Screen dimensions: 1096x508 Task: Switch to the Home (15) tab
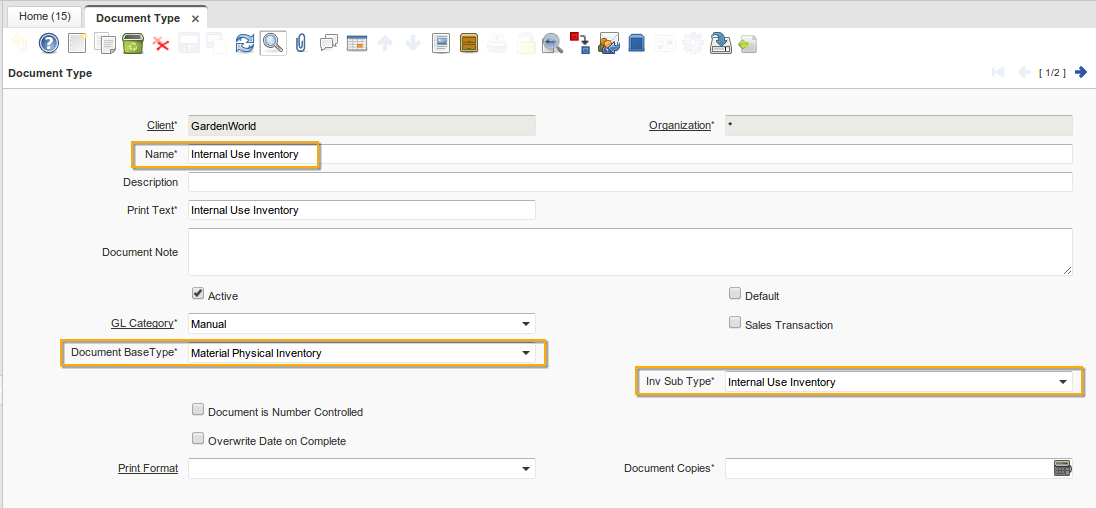[x=45, y=17]
